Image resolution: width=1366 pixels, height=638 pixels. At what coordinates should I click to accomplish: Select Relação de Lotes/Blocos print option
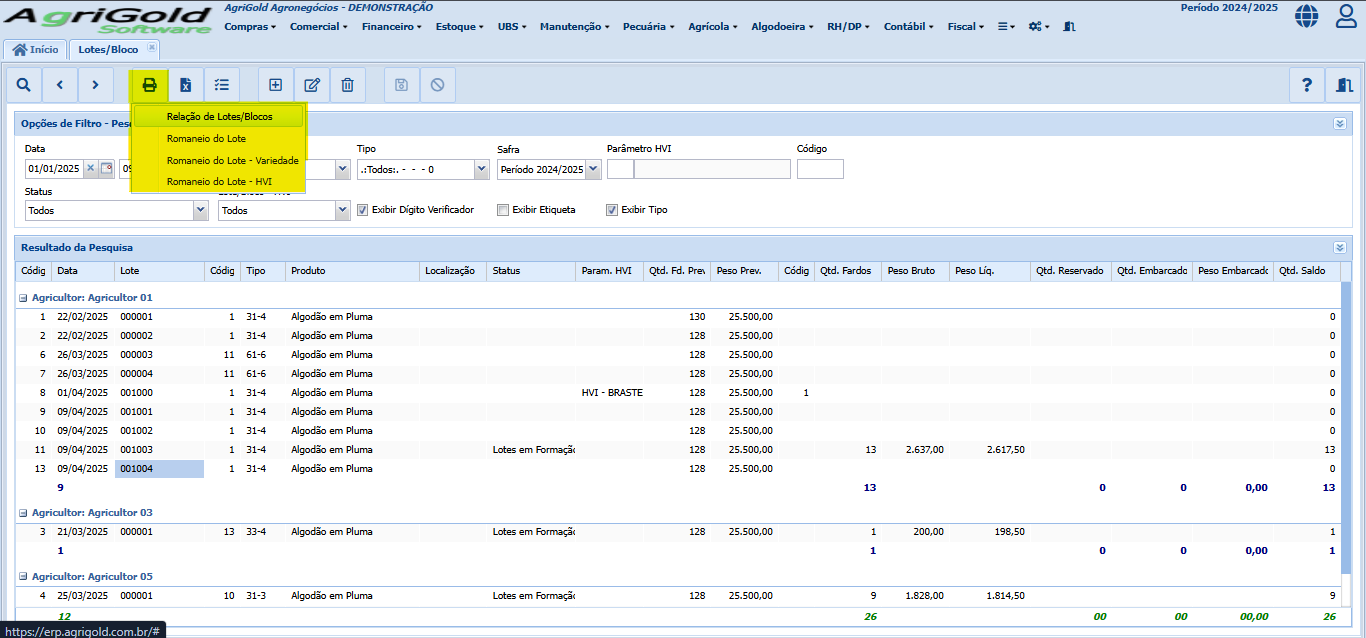[219, 117]
